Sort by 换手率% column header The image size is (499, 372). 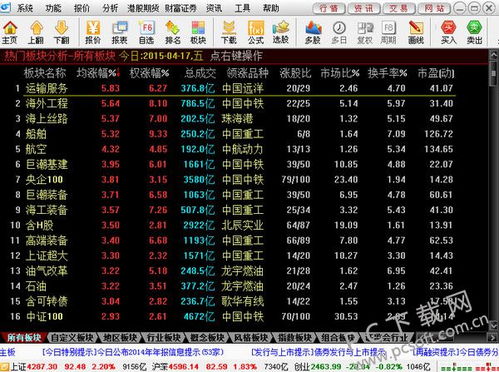click(x=387, y=73)
